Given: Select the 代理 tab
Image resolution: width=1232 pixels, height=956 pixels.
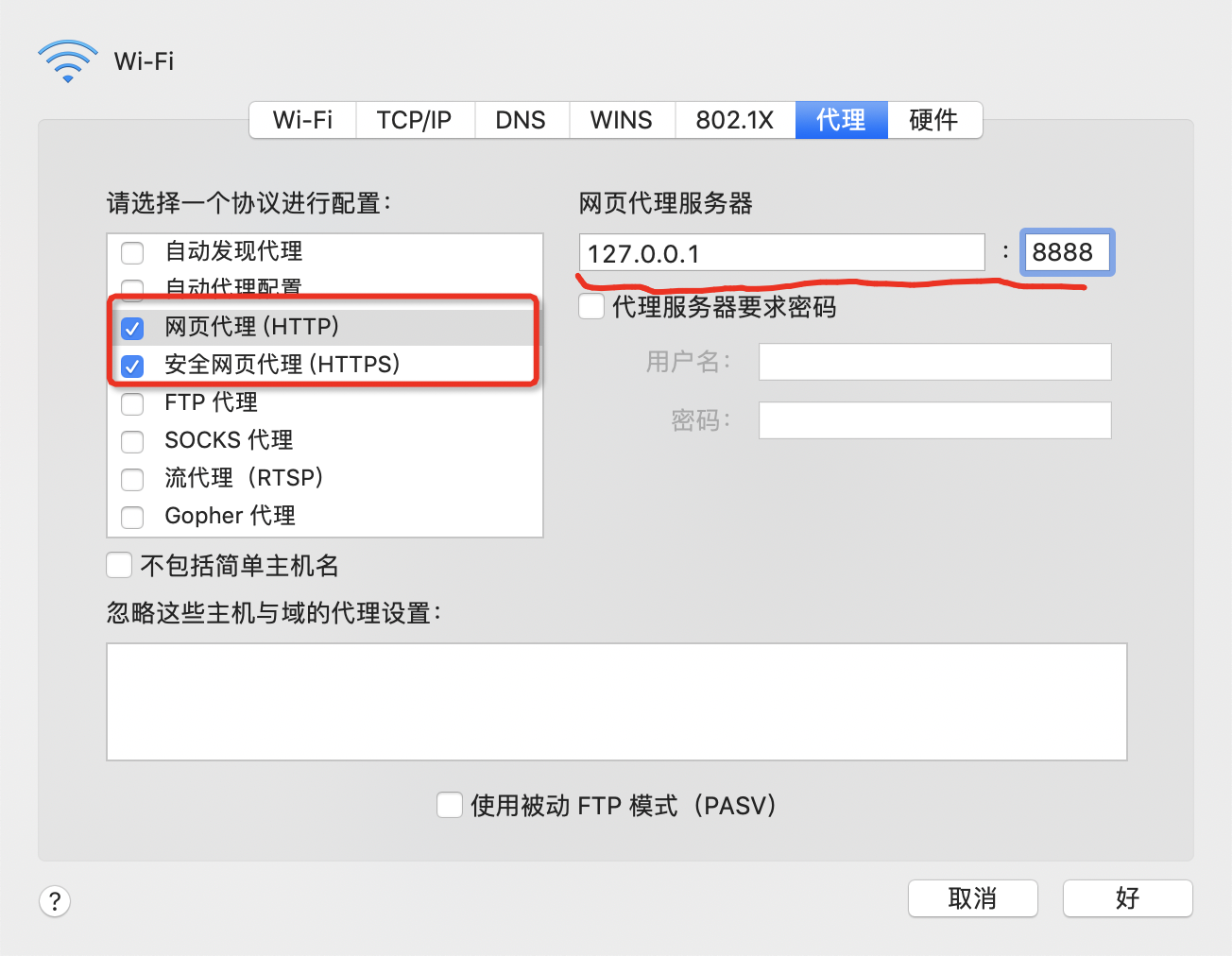Looking at the screenshot, I should pos(841,120).
